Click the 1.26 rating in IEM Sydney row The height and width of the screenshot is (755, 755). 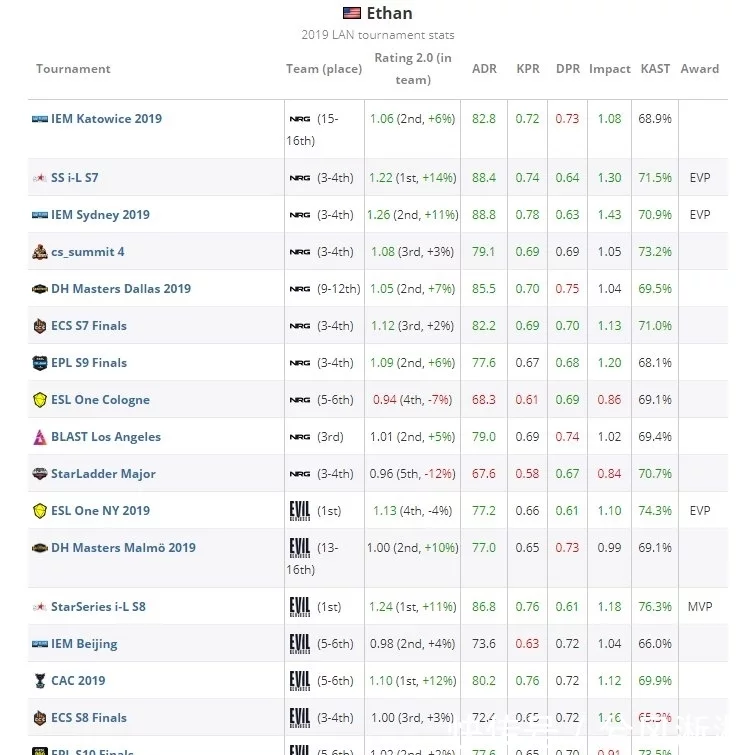coord(378,215)
